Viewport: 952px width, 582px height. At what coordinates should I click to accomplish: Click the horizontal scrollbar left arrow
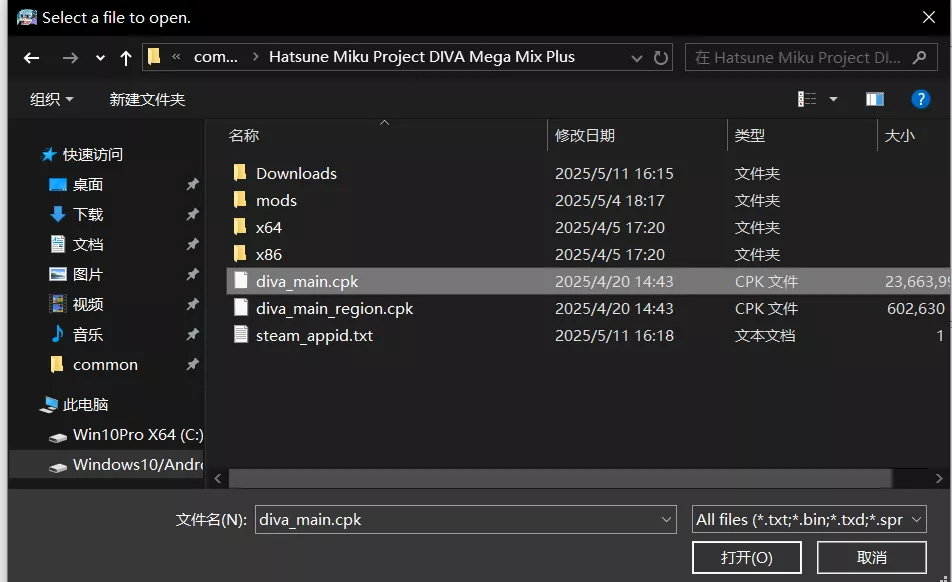click(x=218, y=479)
